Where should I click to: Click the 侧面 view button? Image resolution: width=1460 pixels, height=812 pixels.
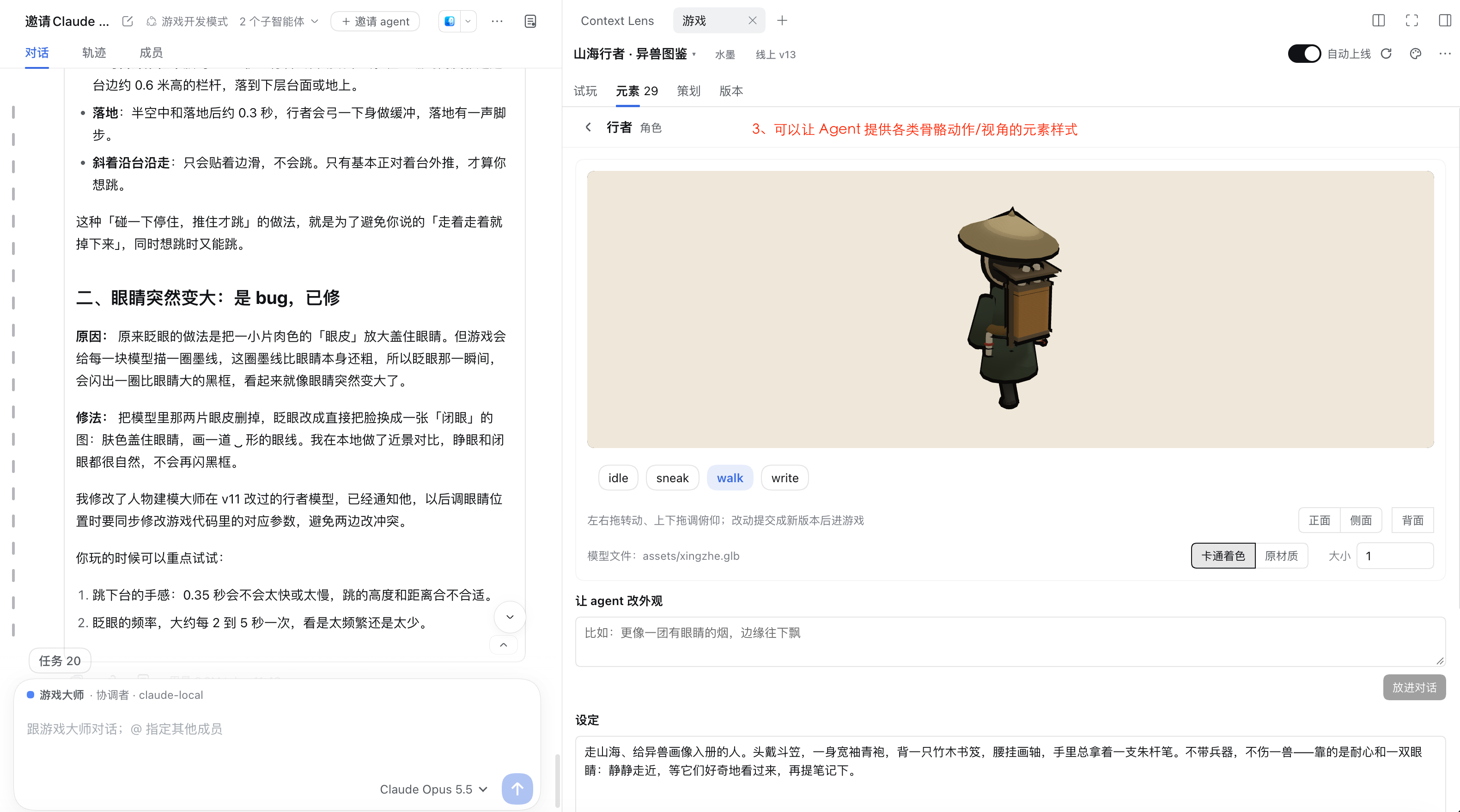1361,520
